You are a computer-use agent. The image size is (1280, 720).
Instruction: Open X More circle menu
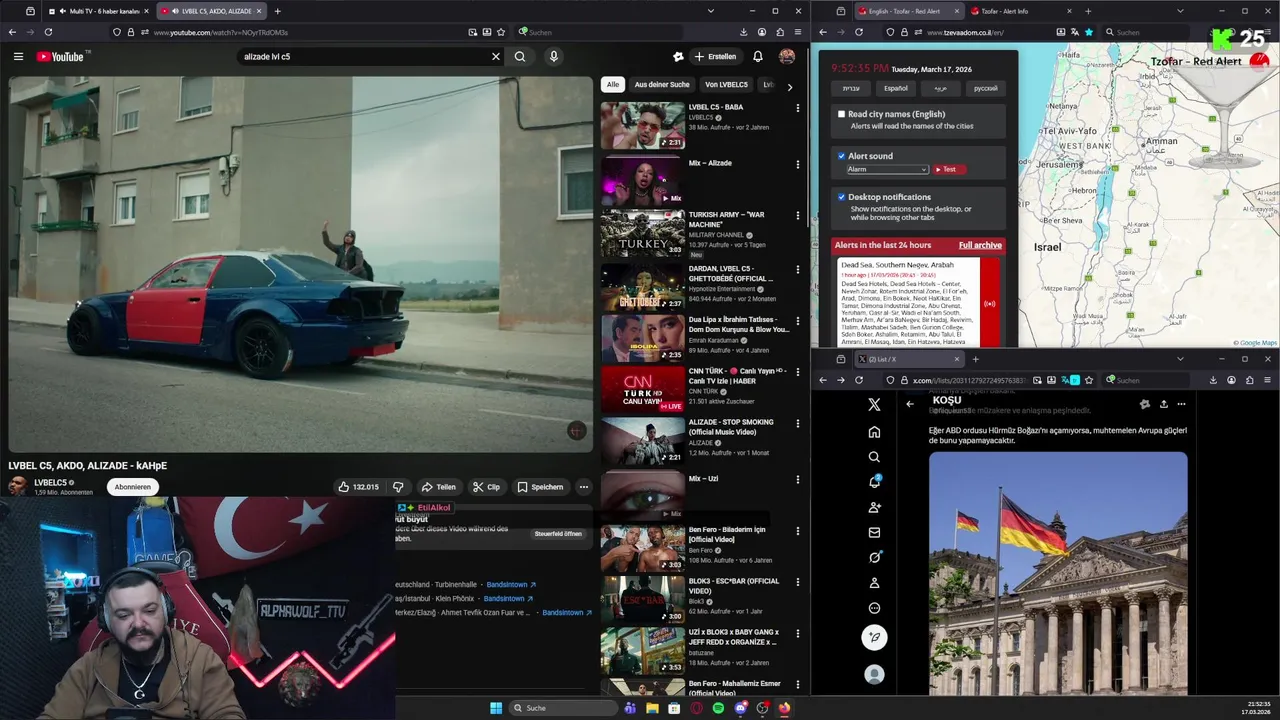[874, 608]
